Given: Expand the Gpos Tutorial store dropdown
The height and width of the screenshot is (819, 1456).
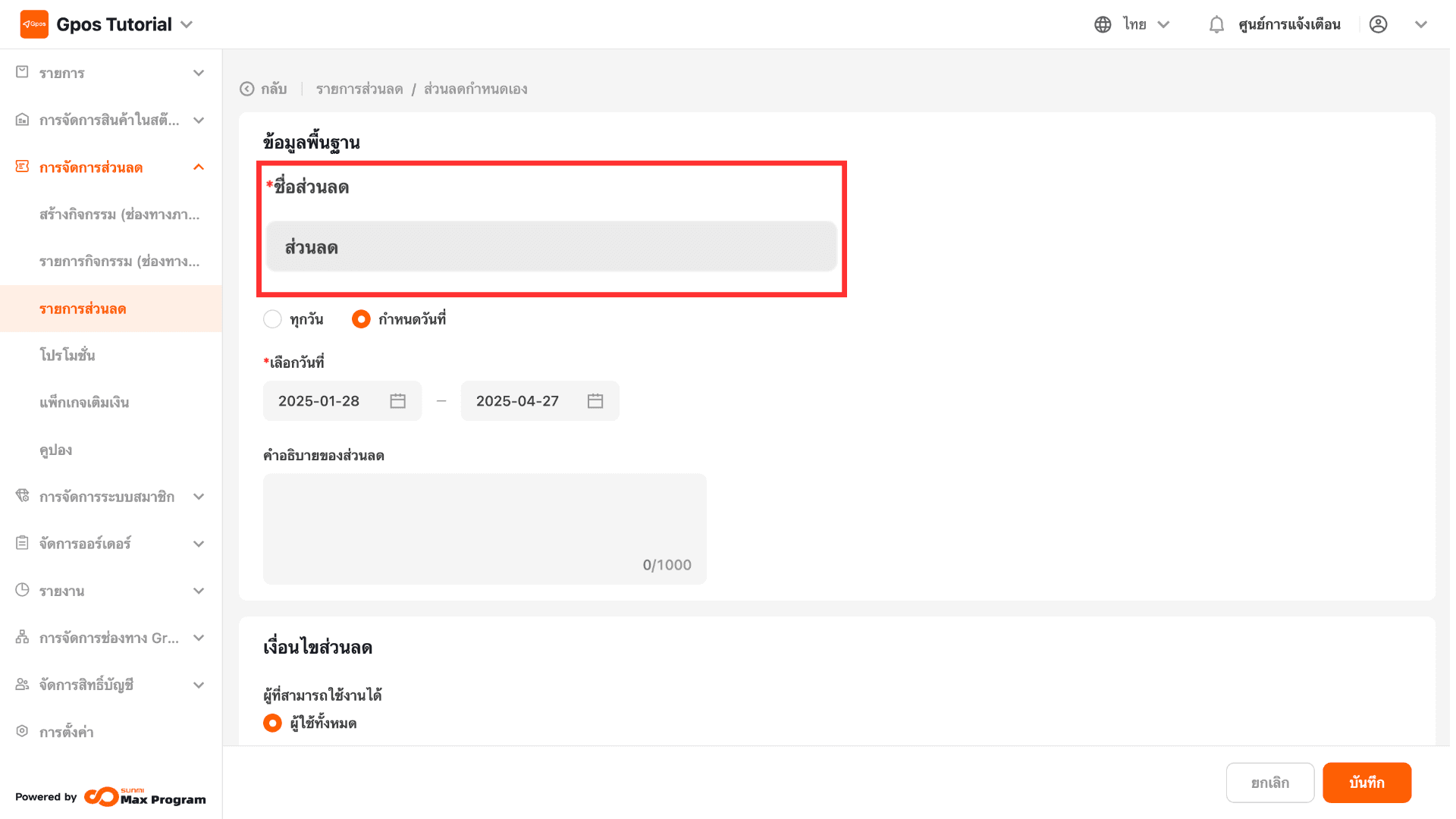Looking at the screenshot, I should (x=187, y=24).
